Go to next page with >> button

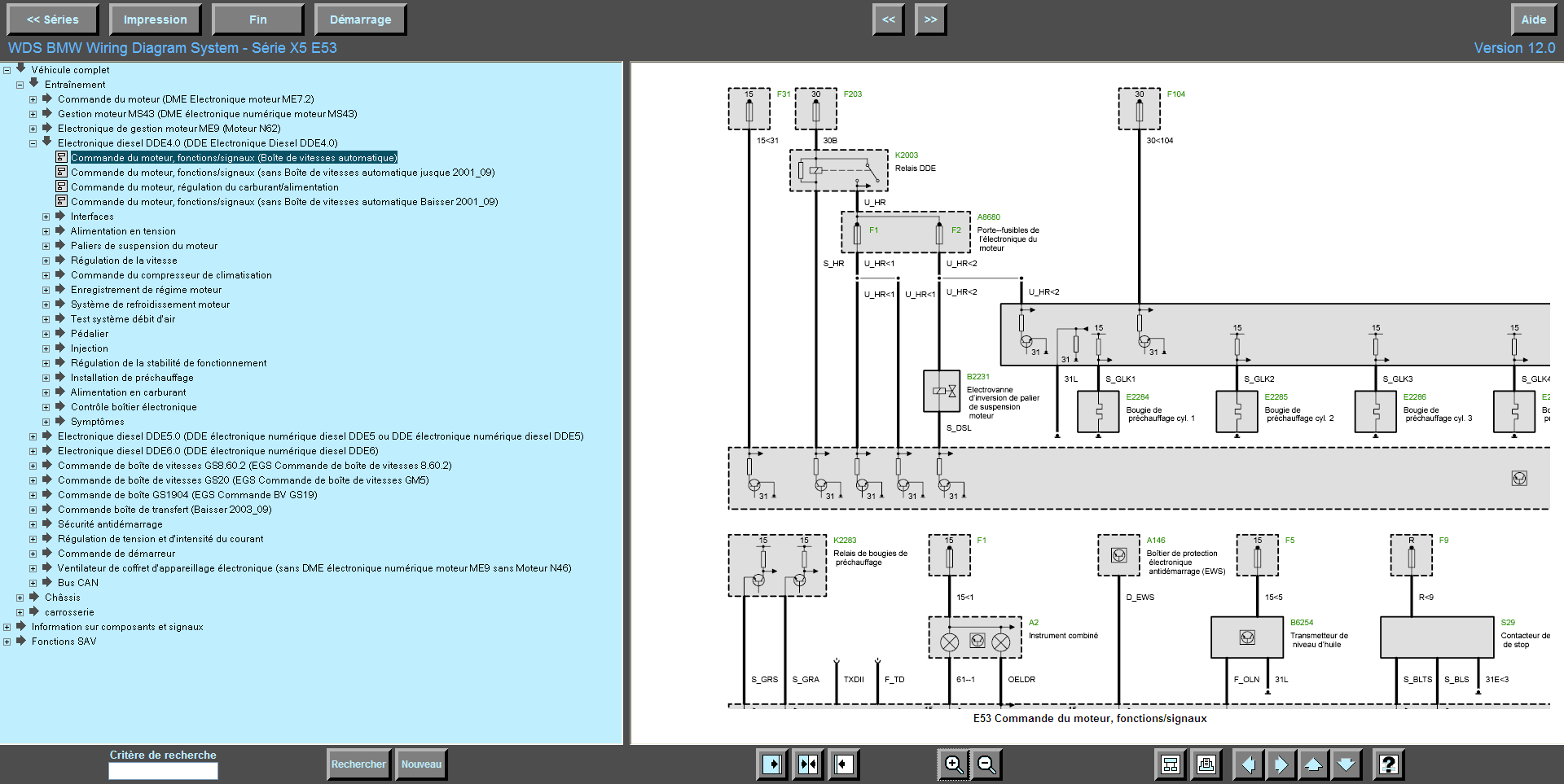click(930, 20)
